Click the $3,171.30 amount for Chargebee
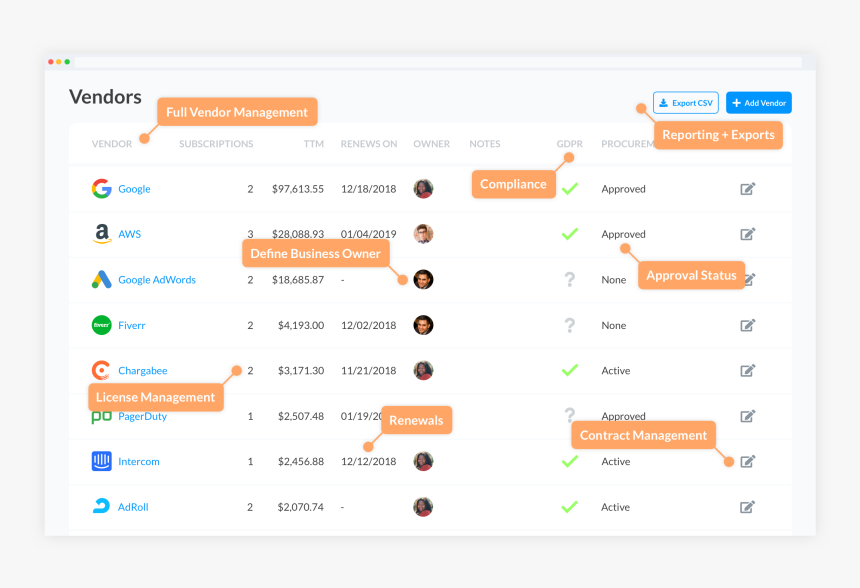860x588 pixels. 301,371
